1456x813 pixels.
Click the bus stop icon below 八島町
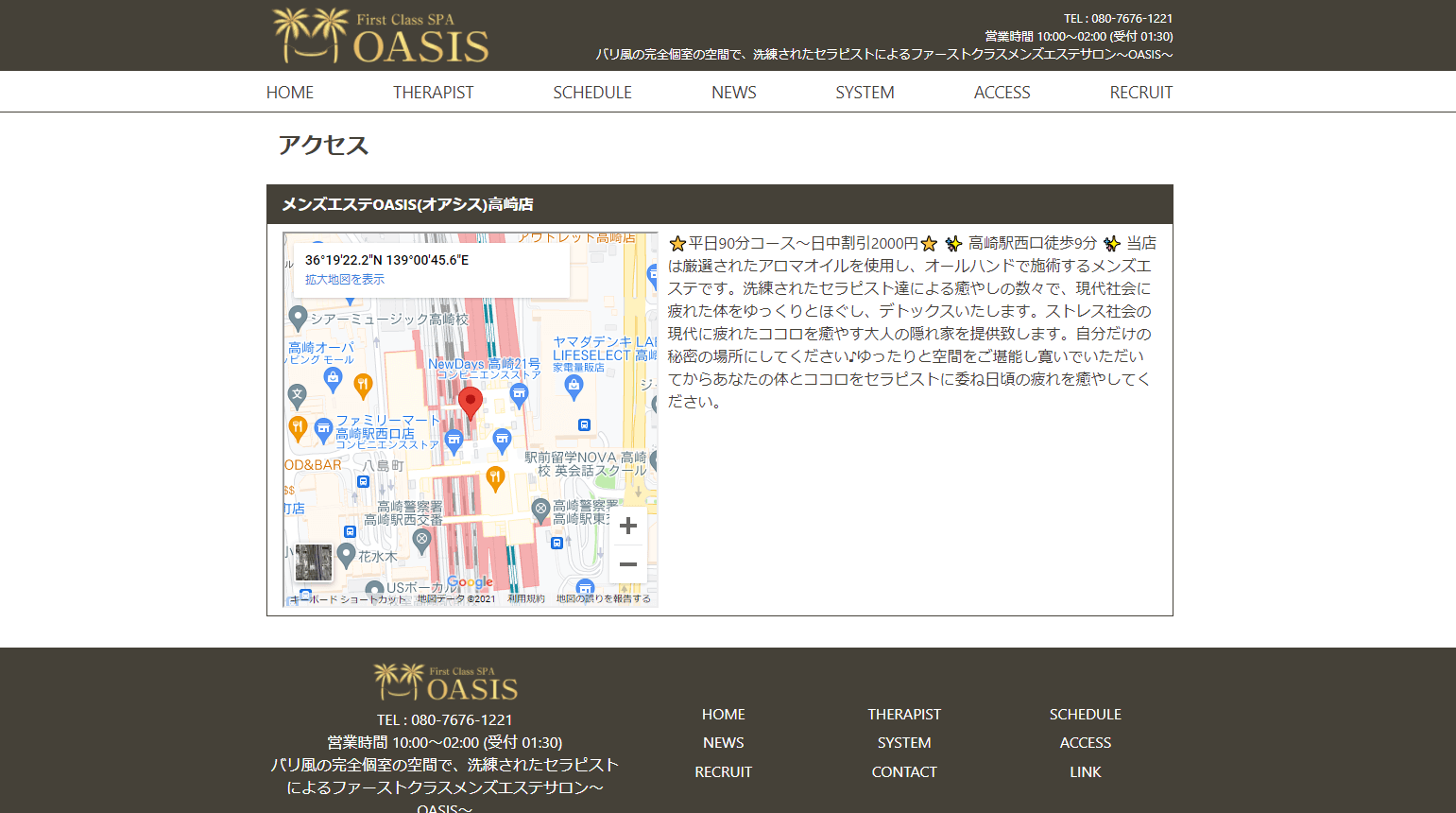(x=363, y=481)
